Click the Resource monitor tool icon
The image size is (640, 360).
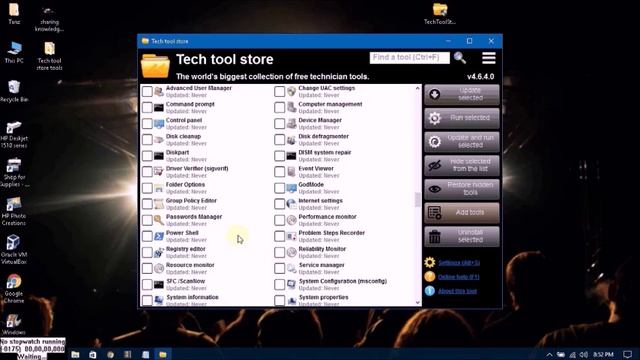point(159,269)
